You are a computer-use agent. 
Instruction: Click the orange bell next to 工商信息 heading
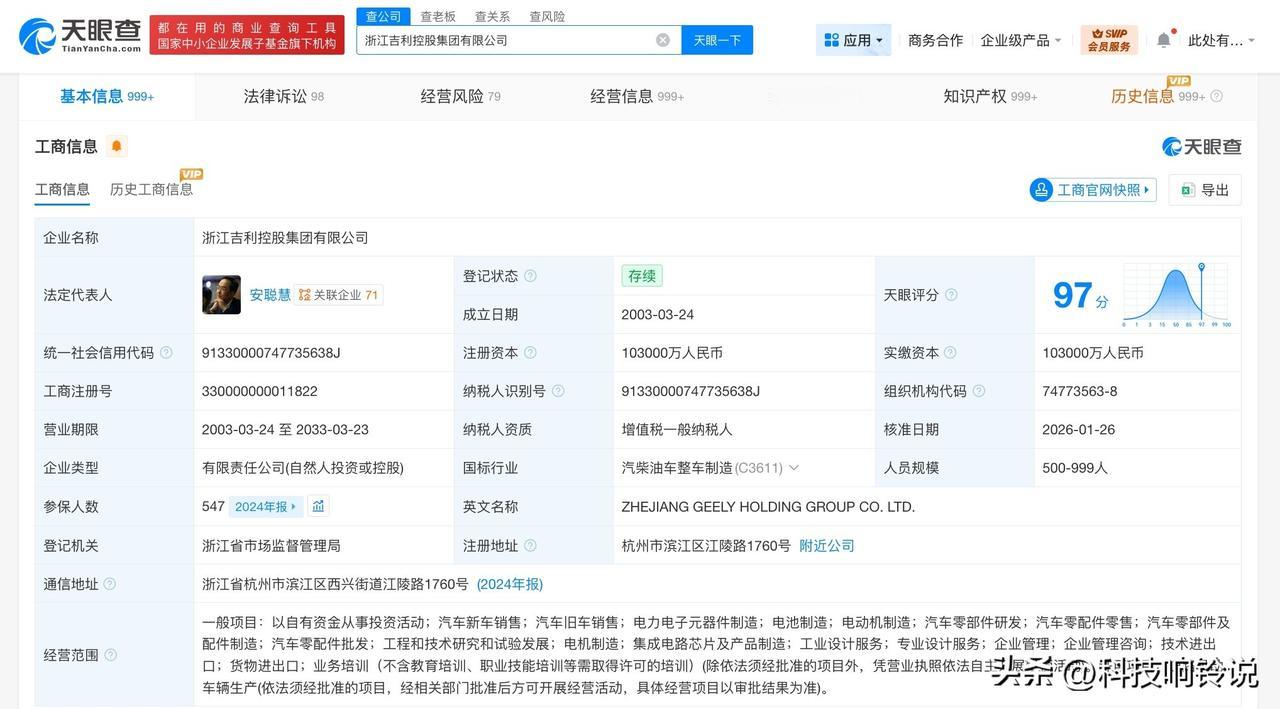click(116, 146)
